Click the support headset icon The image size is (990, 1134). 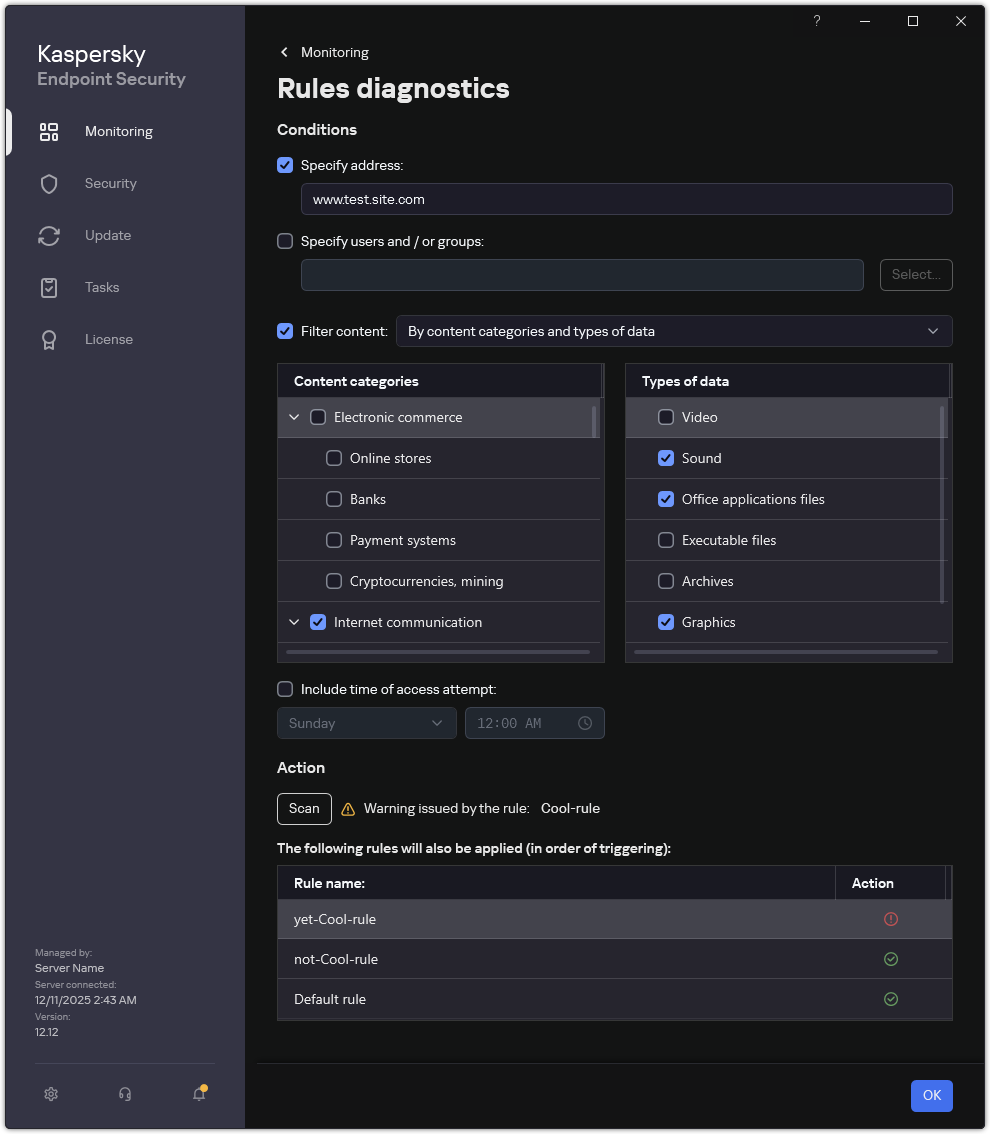click(x=125, y=1094)
